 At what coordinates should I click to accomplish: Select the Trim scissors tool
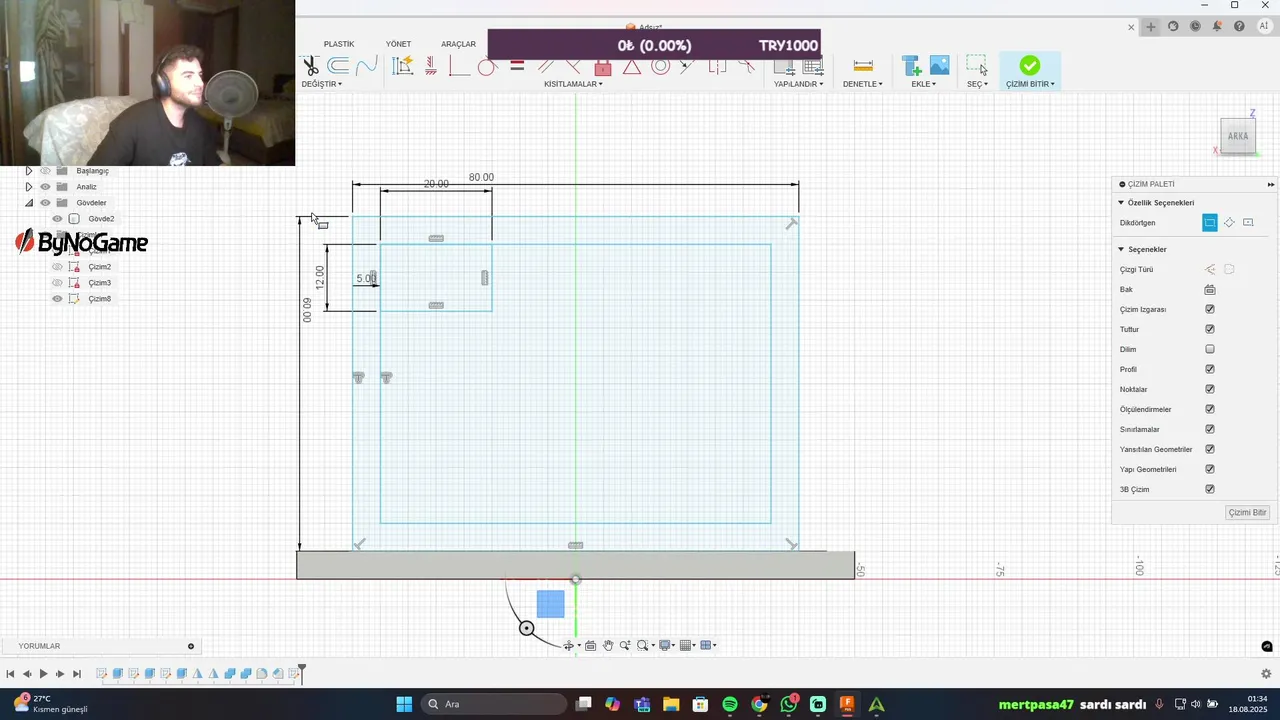[x=311, y=66]
